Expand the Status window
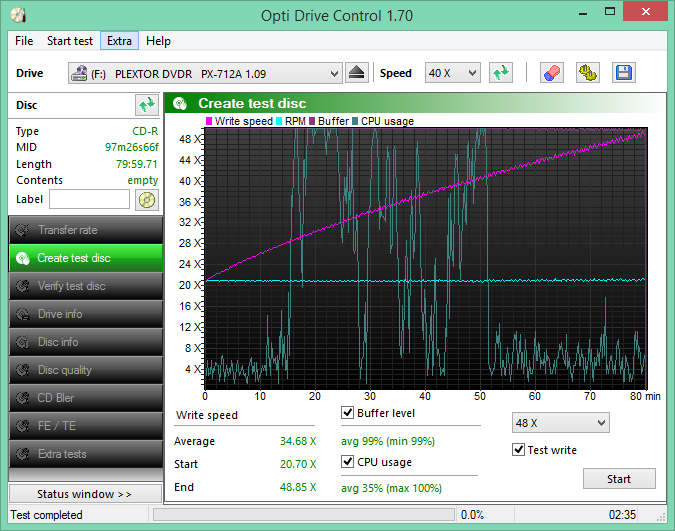 [x=85, y=494]
